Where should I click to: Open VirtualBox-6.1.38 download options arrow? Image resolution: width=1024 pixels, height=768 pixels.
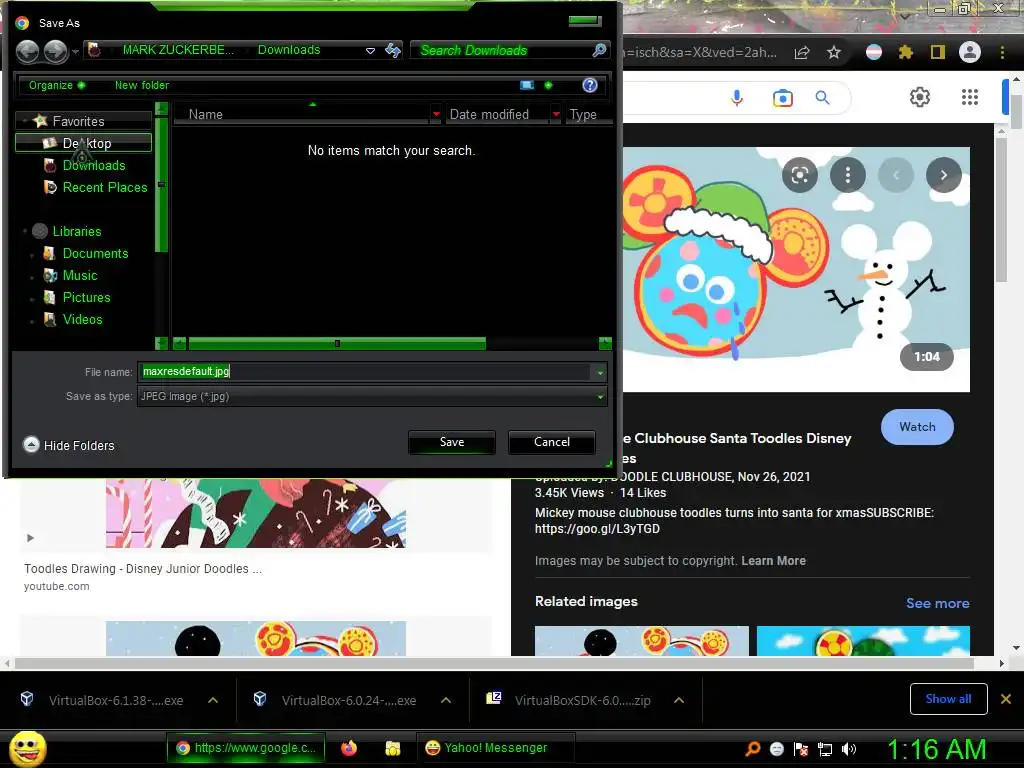click(x=213, y=700)
